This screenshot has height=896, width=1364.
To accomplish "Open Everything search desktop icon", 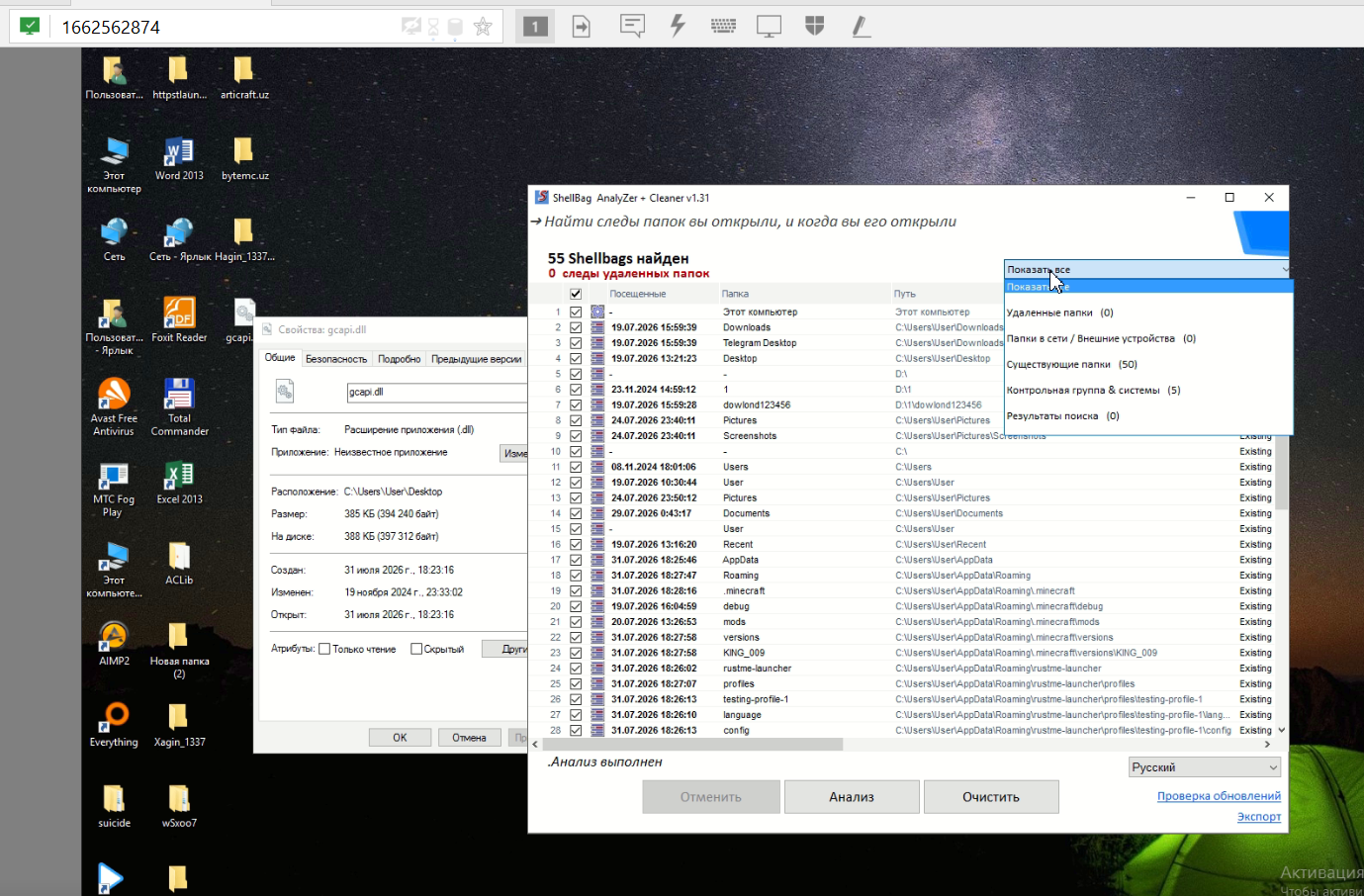I will pos(114,725).
